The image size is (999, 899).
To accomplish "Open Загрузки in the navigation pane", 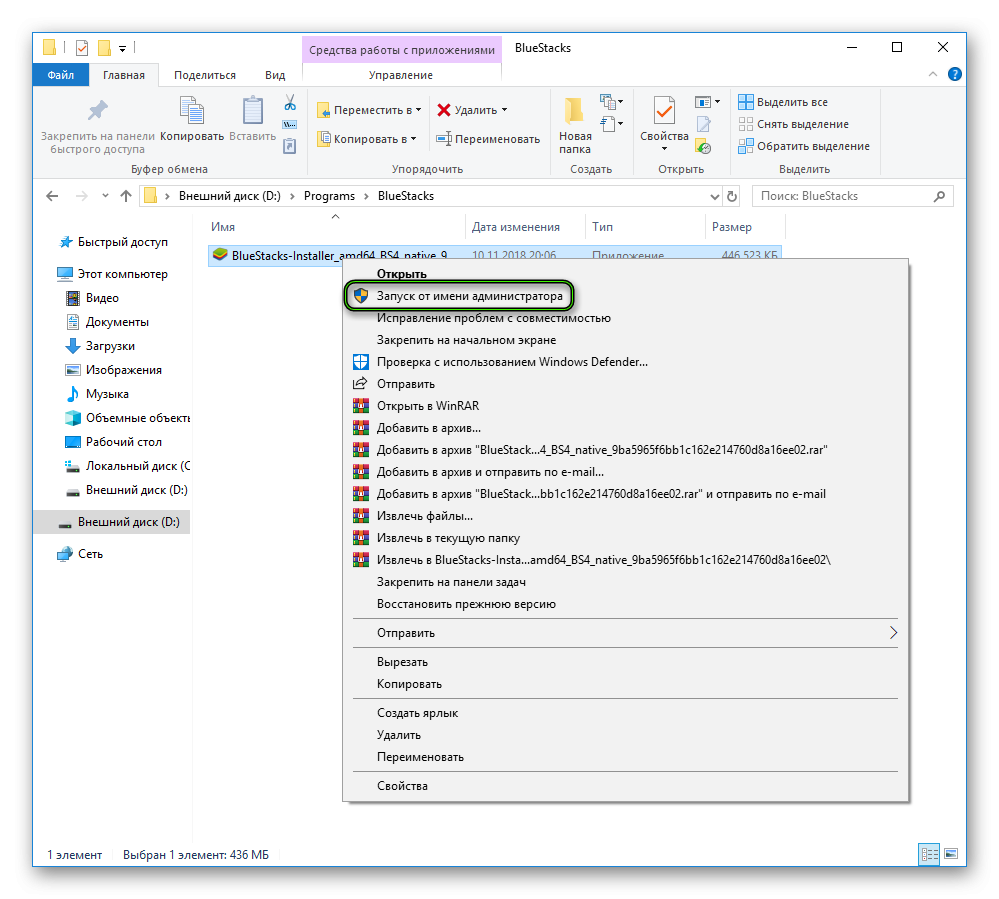I will coord(110,346).
